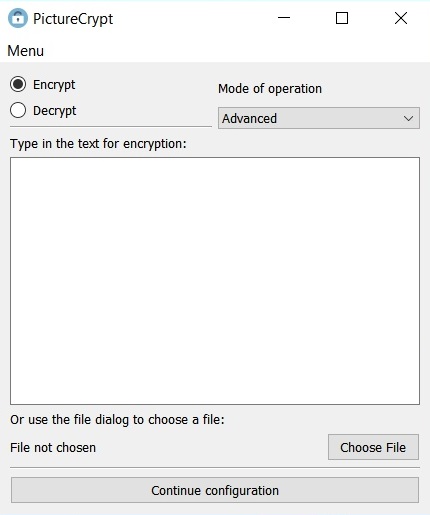Viewport: 430px width, 515px height.
Task: Open the Advanced mode of operation dropdown
Action: [319, 118]
